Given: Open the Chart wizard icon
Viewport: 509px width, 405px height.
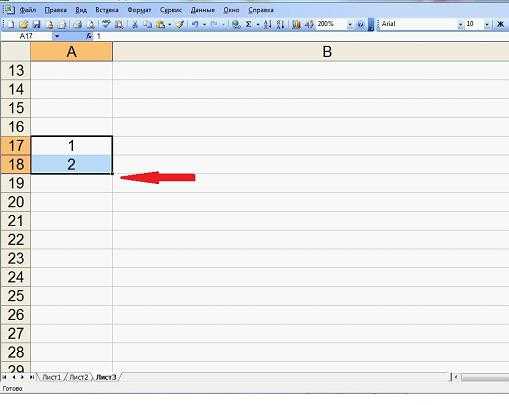Looking at the screenshot, I should click(x=296, y=24).
